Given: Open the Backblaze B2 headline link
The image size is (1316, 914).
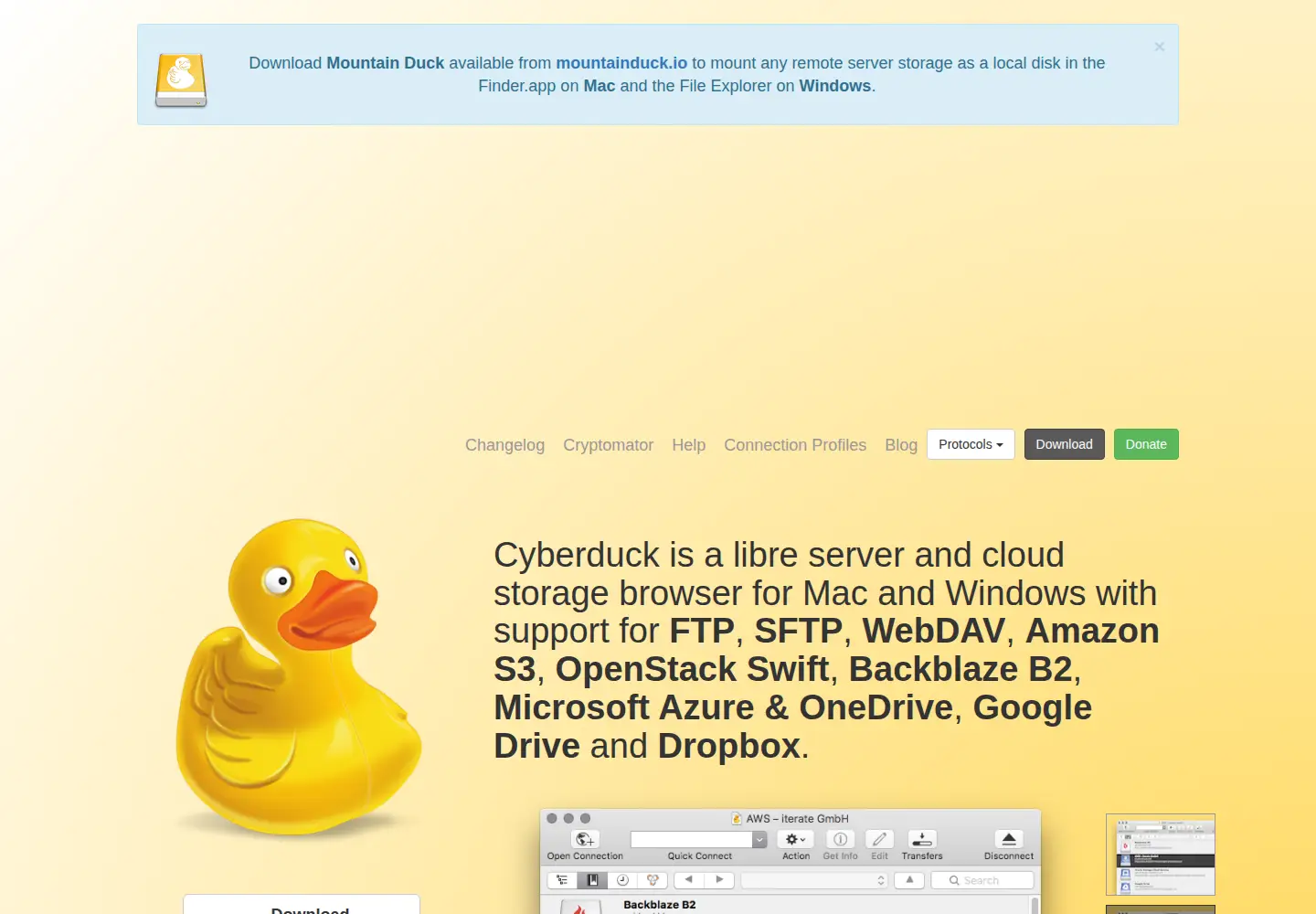Looking at the screenshot, I should [960, 670].
